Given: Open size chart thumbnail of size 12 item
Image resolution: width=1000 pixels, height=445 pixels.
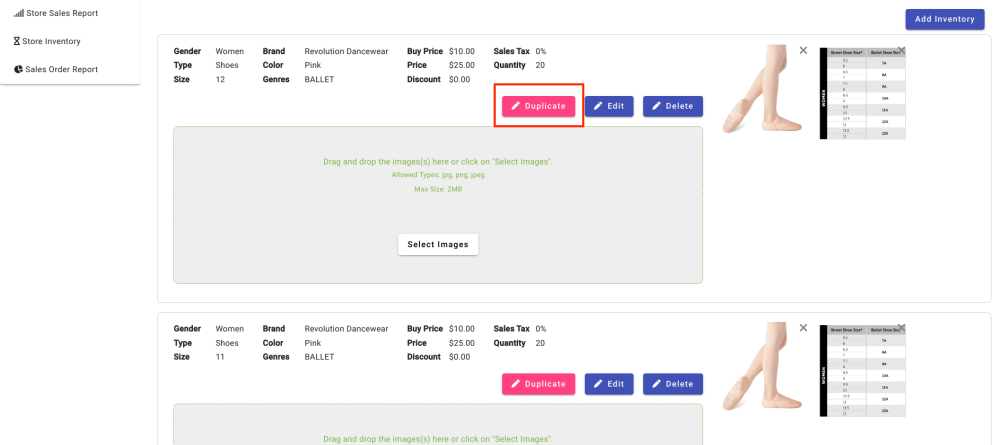Looking at the screenshot, I should [x=862, y=95].
